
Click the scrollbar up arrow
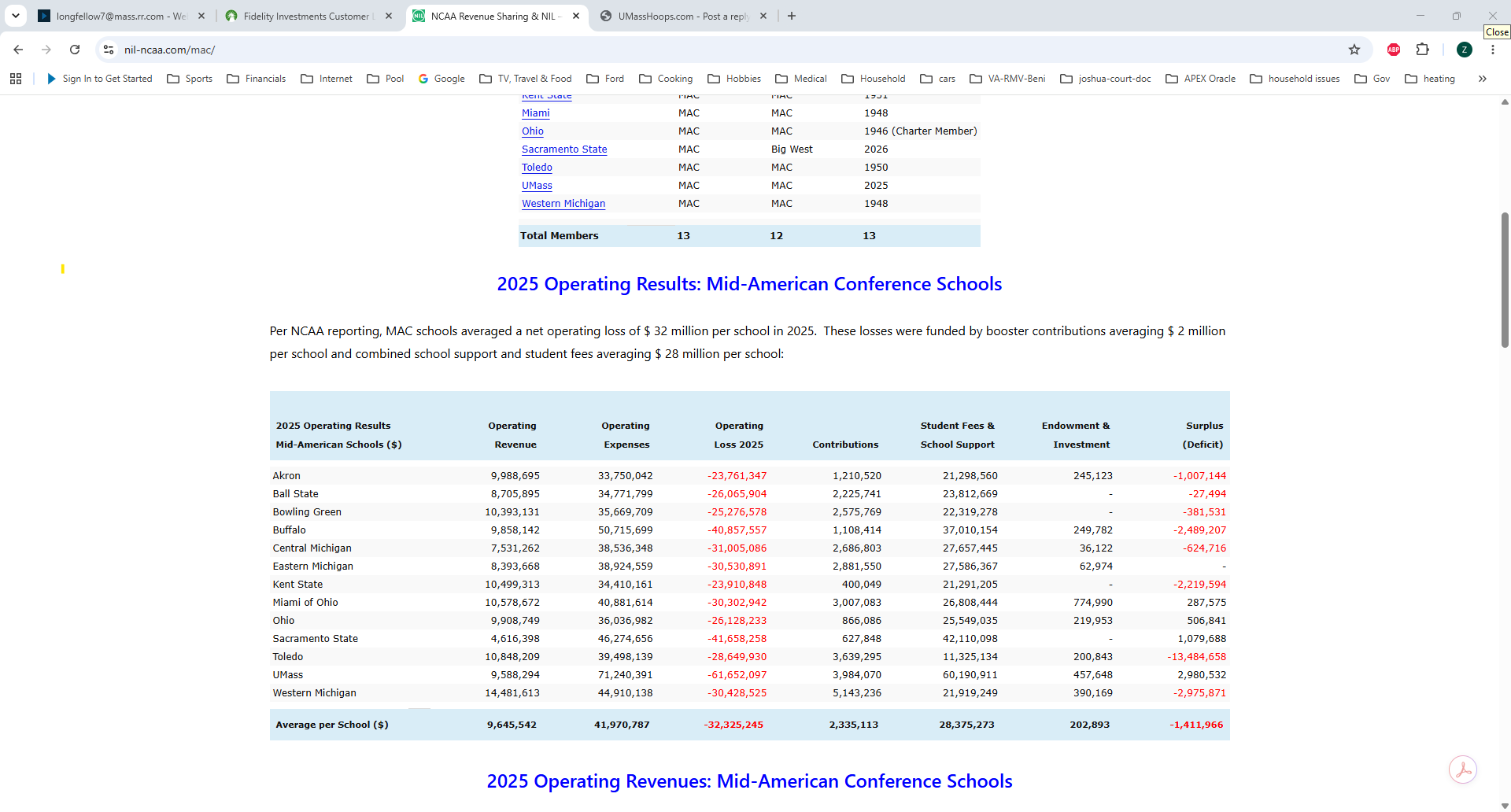pos(1505,102)
